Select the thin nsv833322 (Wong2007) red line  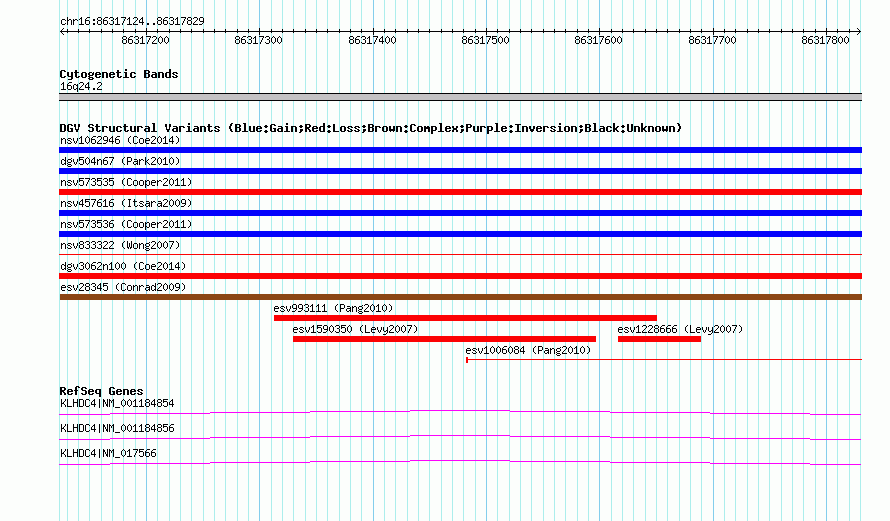point(460,254)
